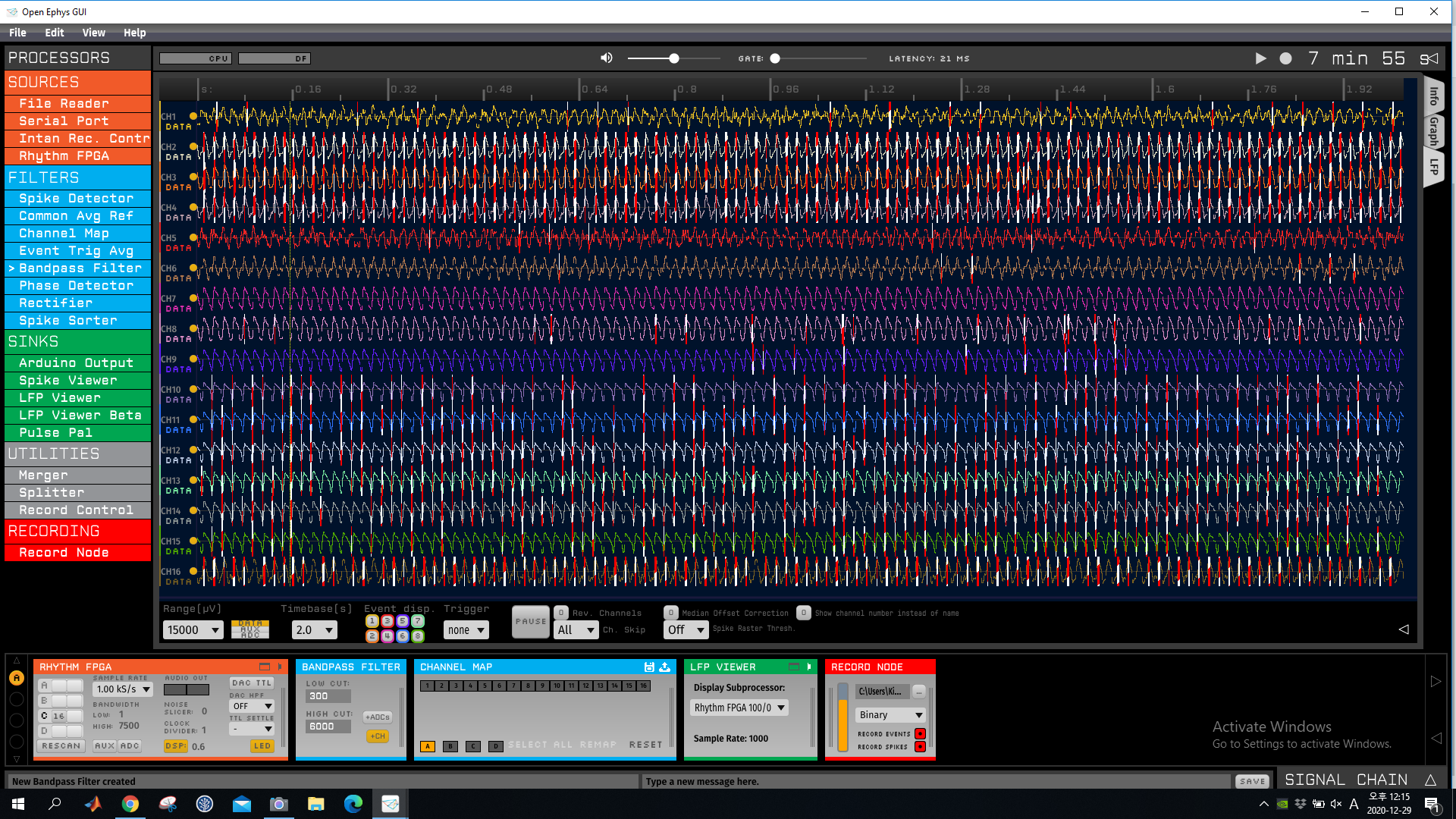Screen dimensions: 1456x819
Task: Toggle event display channel 1
Action: (x=372, y=620)
